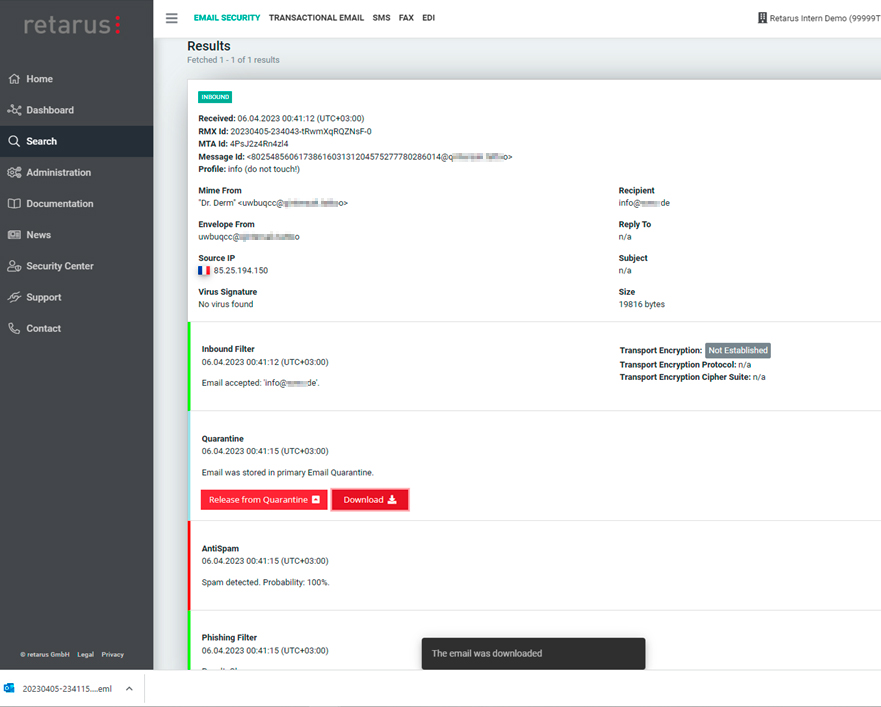Click the retarus GmbH copyright link
The width and height of the screenshot is (881, 707).
(45, 654)
